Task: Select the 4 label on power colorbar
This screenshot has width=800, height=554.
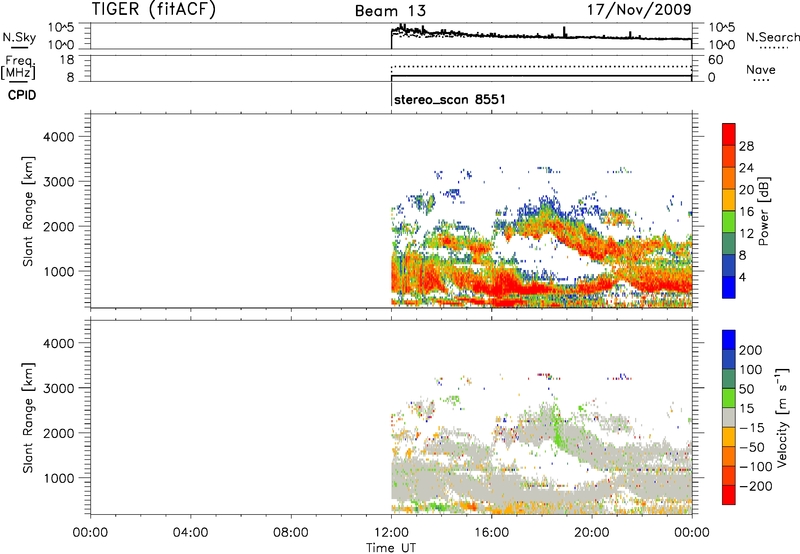Action: pyautogui.click(x=742, y=278)
